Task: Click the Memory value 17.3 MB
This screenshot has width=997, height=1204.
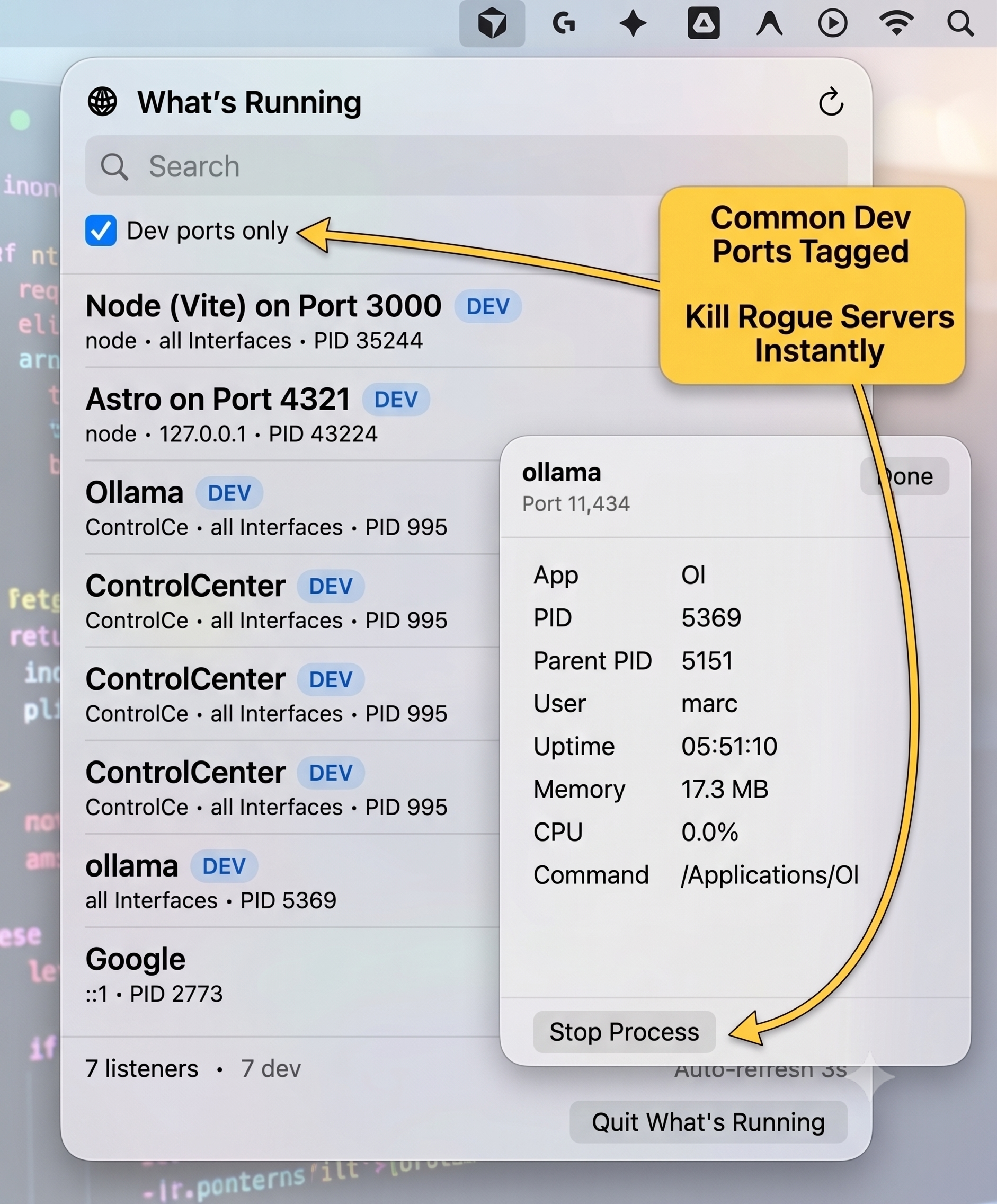Action: click(x=724, y=790)
